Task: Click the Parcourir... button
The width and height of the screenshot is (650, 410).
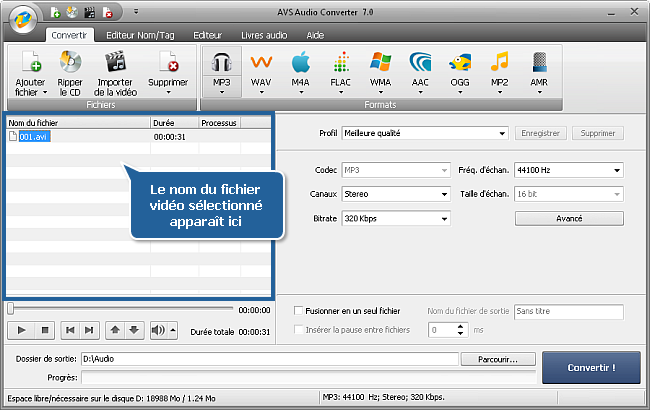Action: click(x=499, y=358)
